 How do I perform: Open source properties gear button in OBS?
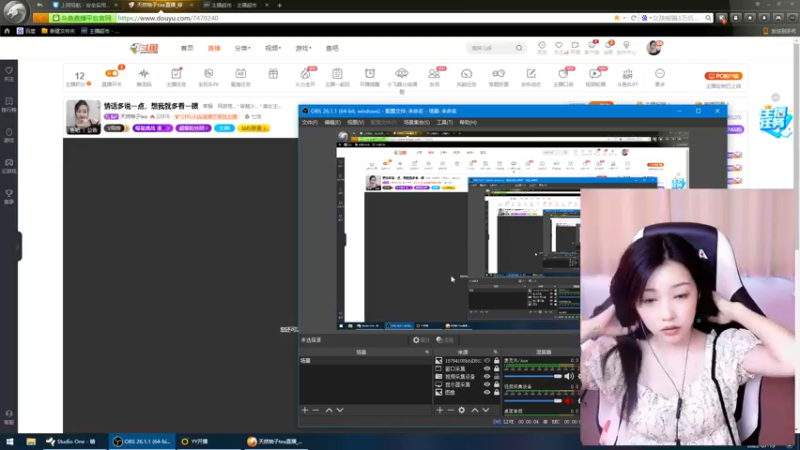click(x=421, y=340)
